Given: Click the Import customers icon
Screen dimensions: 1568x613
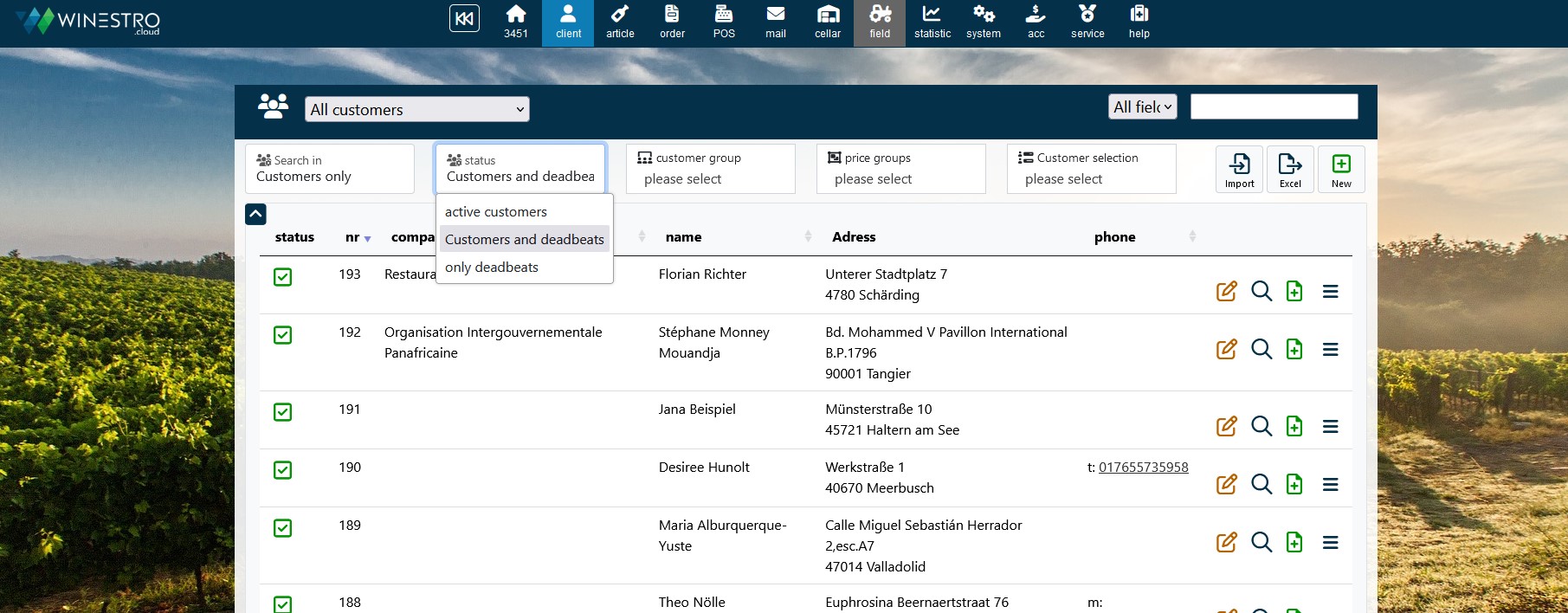Looking at the screenshot, I should (1239, 169).
